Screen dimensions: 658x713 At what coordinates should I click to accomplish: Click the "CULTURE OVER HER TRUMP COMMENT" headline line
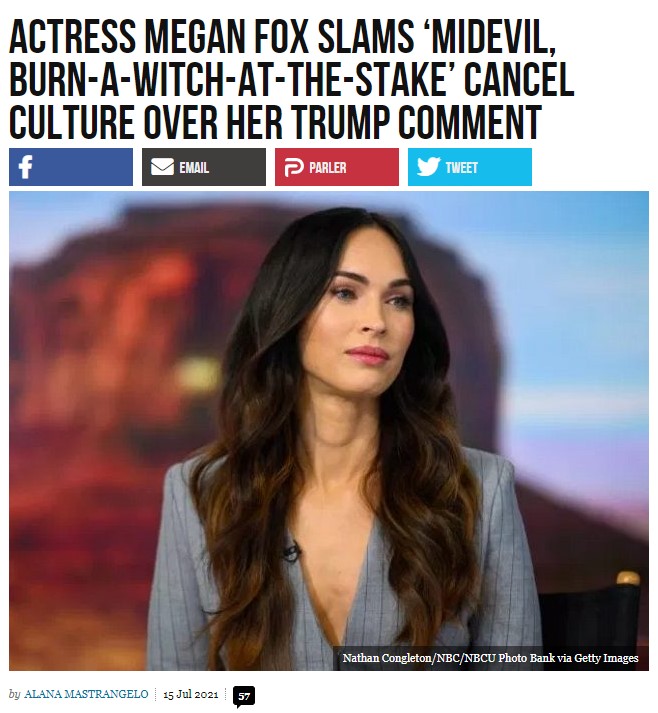click(x=275, y=122)
